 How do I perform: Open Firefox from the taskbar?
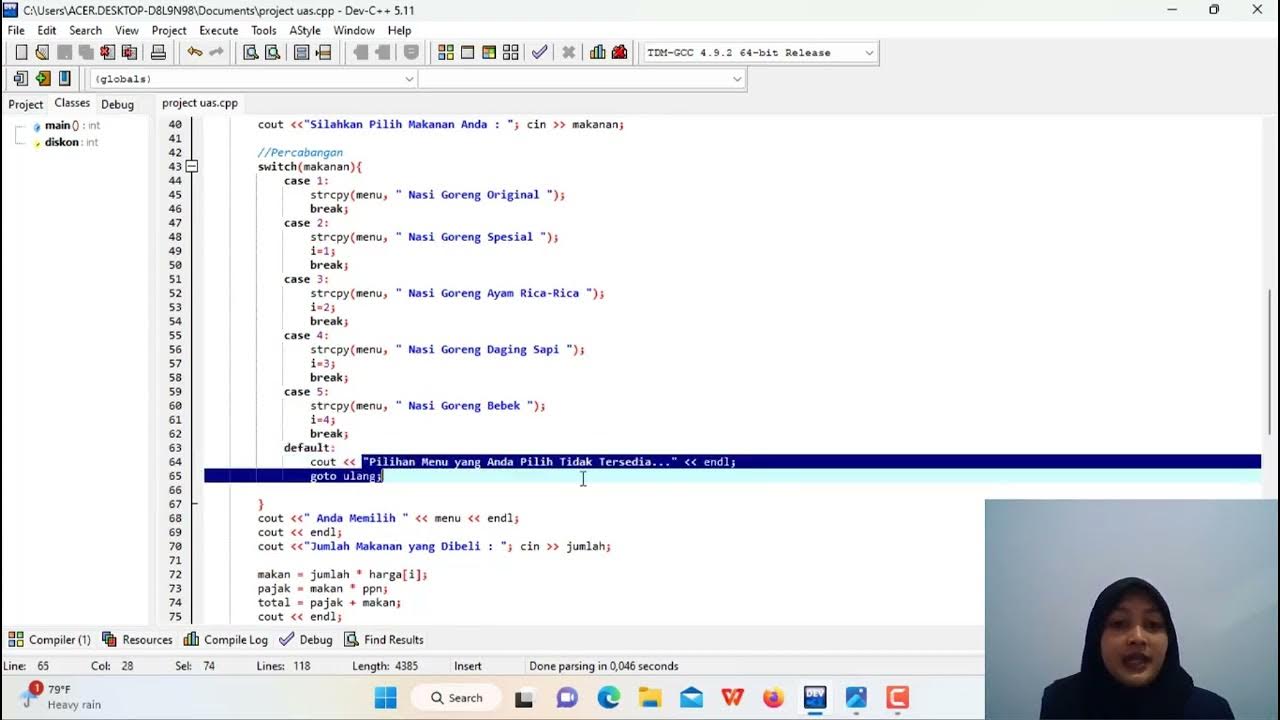[x=773, y=698]
